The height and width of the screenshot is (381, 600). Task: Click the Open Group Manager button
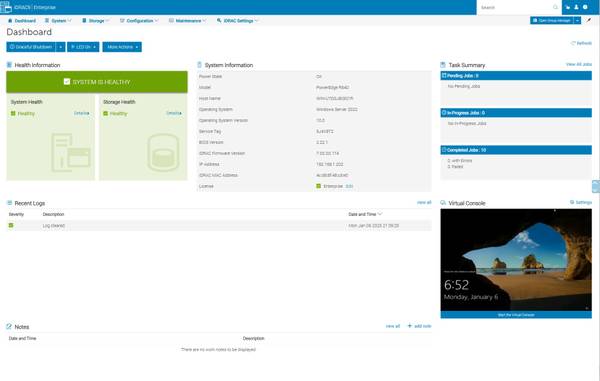pos(552,20)
